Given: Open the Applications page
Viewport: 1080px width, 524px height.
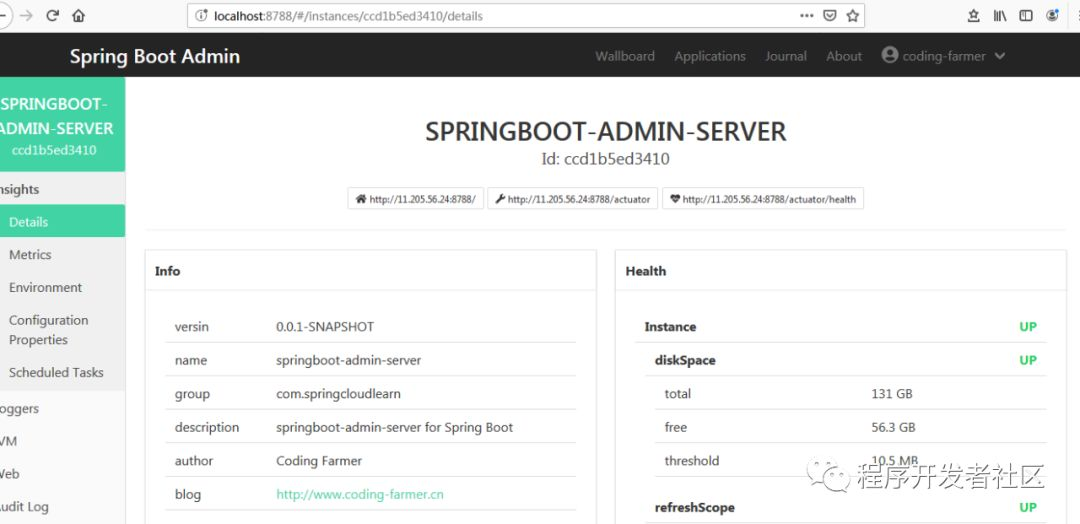Looking at the screenshot, I should 710,56.
